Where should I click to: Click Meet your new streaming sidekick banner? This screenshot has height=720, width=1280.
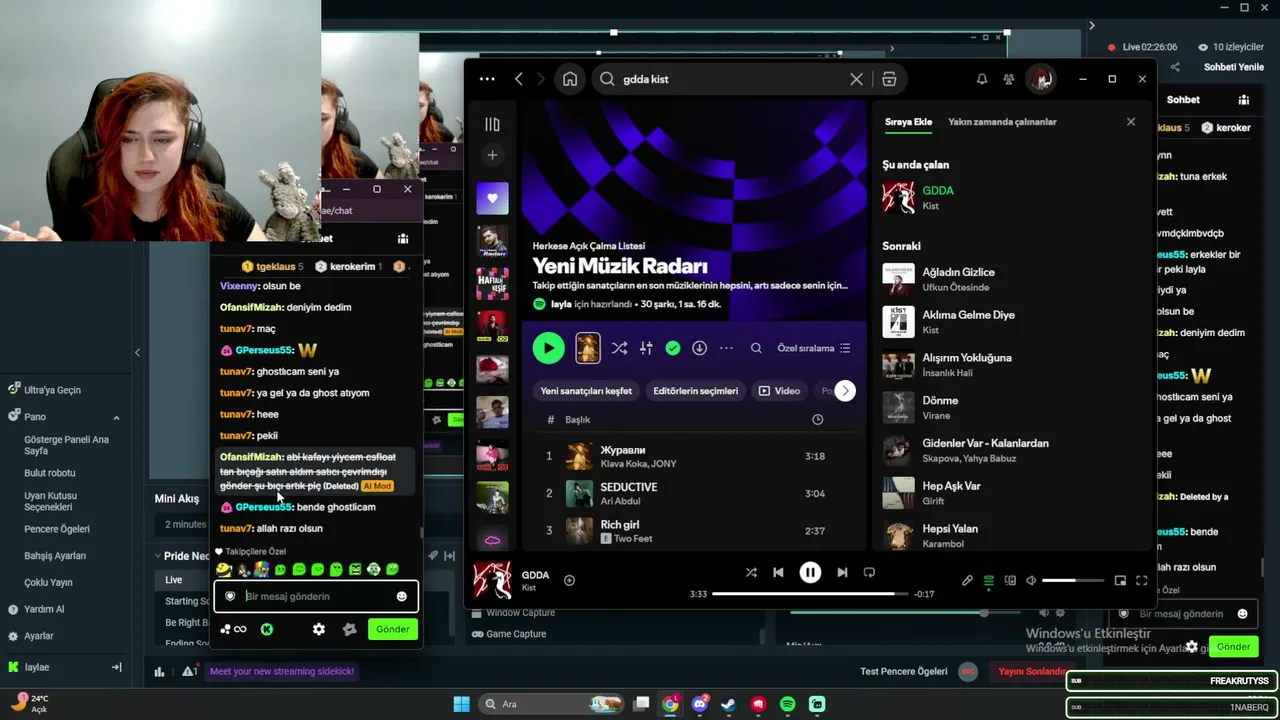(282, 671)
